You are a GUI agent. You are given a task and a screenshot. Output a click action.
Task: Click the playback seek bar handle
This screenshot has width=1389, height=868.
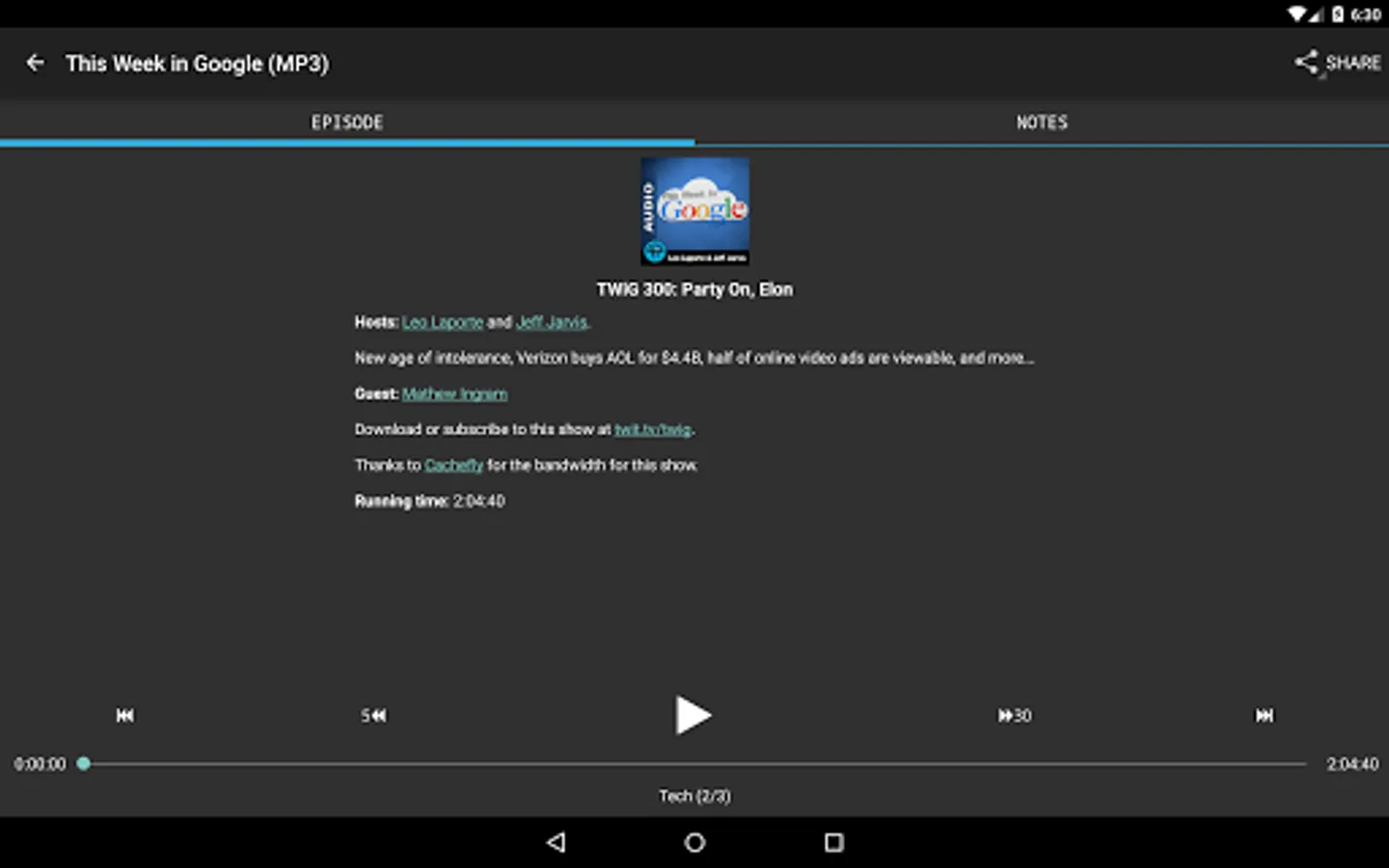click(x=84, y=764)
